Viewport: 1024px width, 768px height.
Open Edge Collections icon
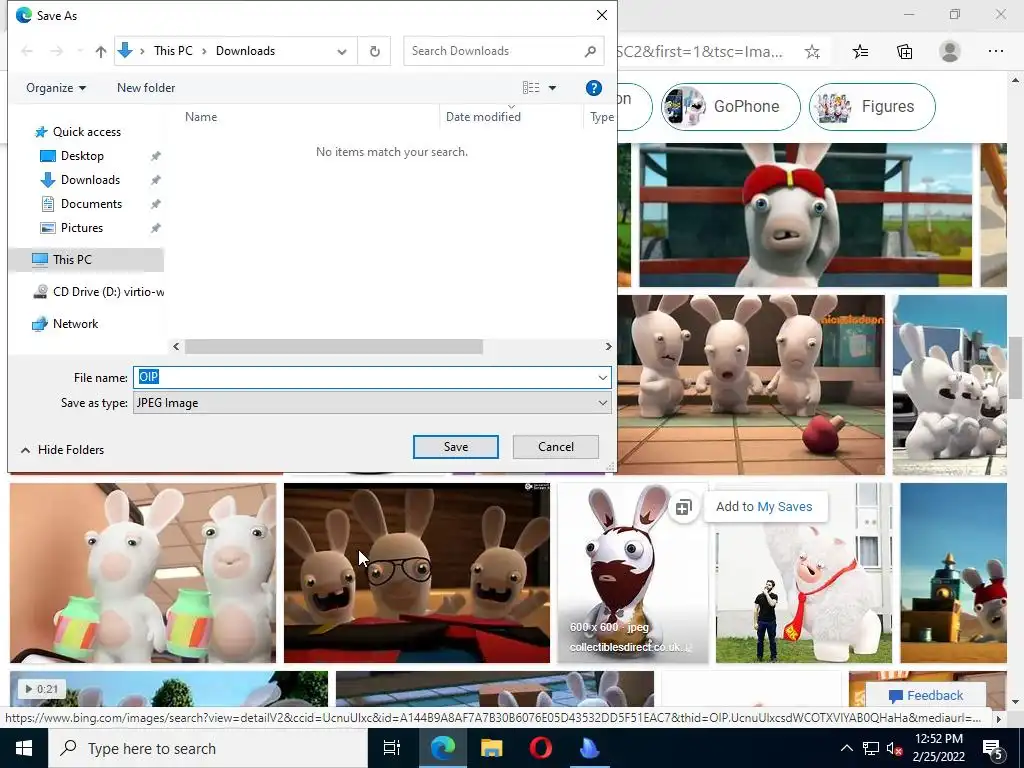[x=904, y=52]
